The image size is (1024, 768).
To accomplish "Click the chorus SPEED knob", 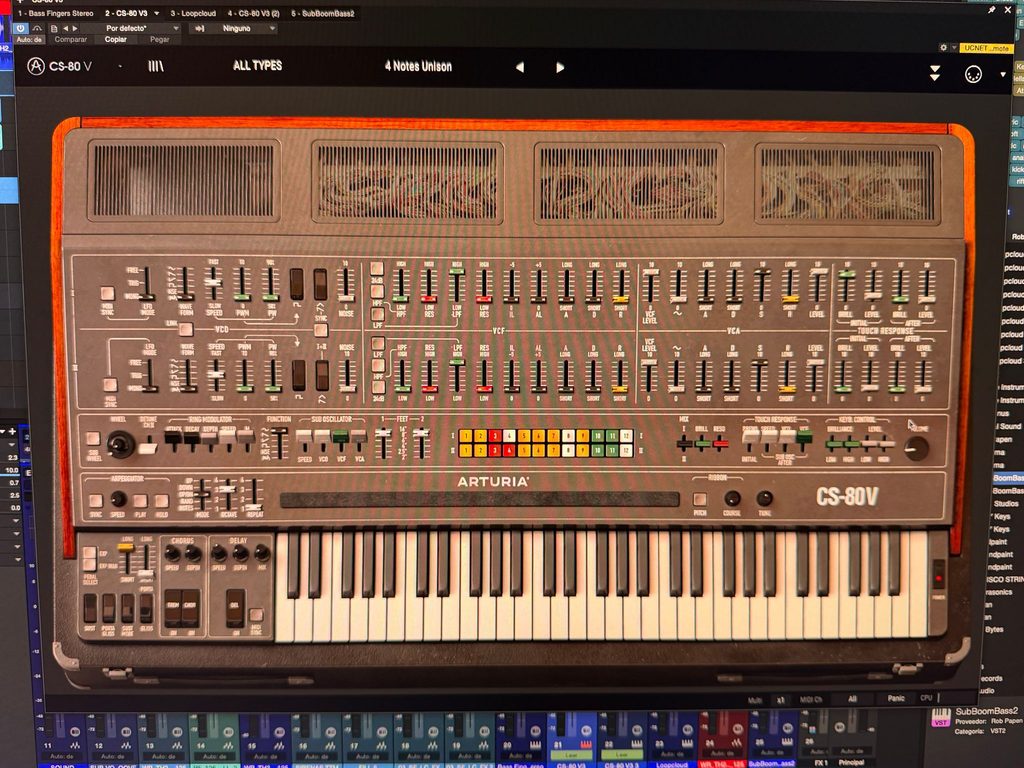I will (x=172, y=554).
